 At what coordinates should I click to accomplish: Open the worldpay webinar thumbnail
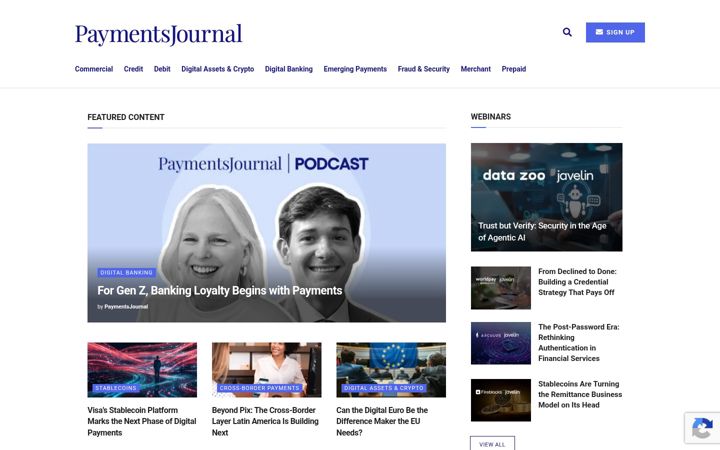[x=501, y=288]
